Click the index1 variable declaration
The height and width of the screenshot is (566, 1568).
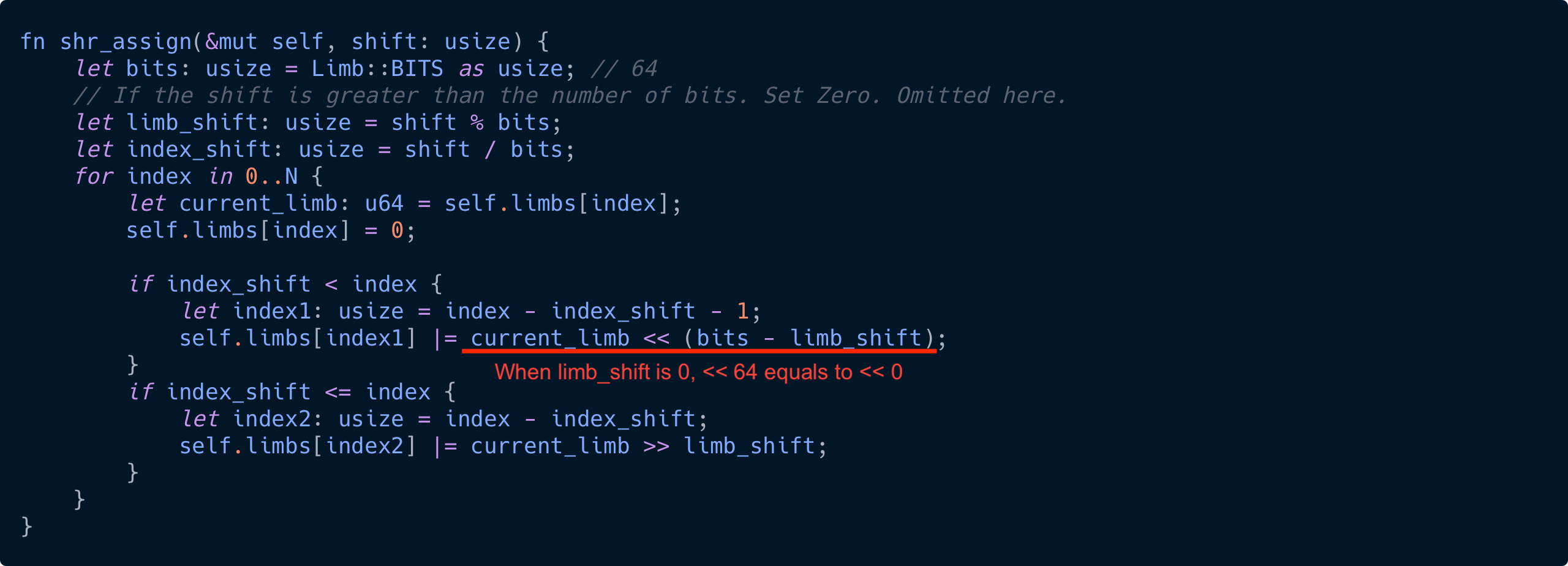tap(271, 311)
